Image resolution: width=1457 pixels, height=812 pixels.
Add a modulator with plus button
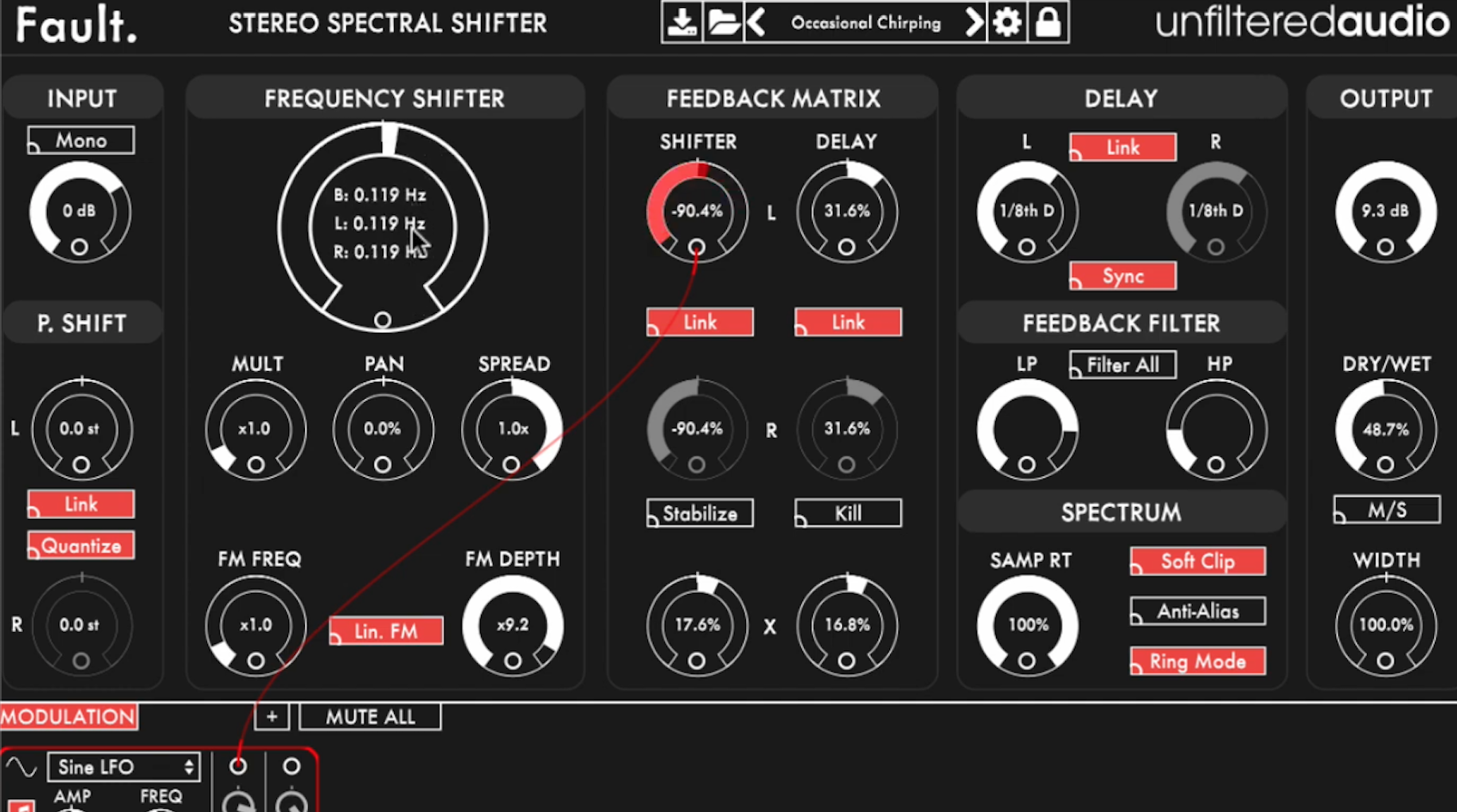(x=271, y=716)
